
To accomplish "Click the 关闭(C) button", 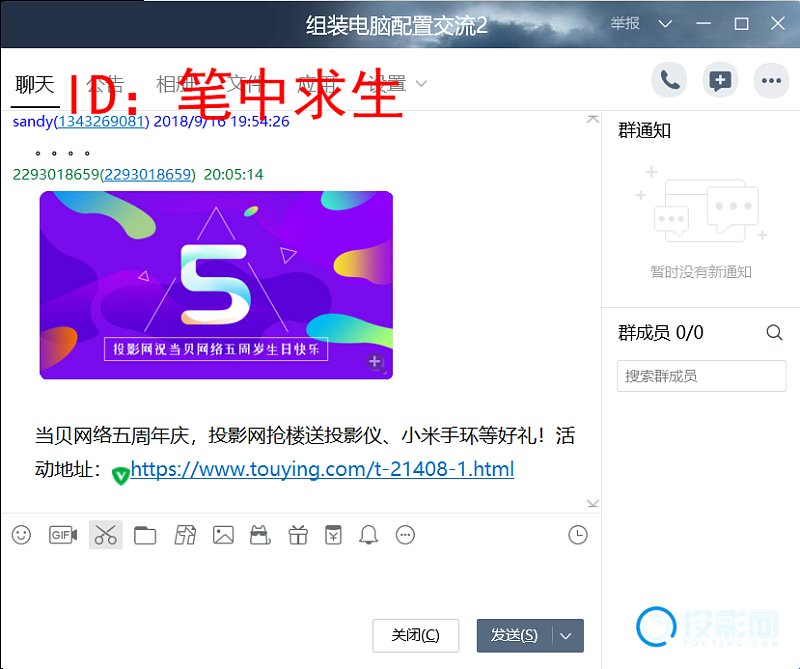I will 415,635.
